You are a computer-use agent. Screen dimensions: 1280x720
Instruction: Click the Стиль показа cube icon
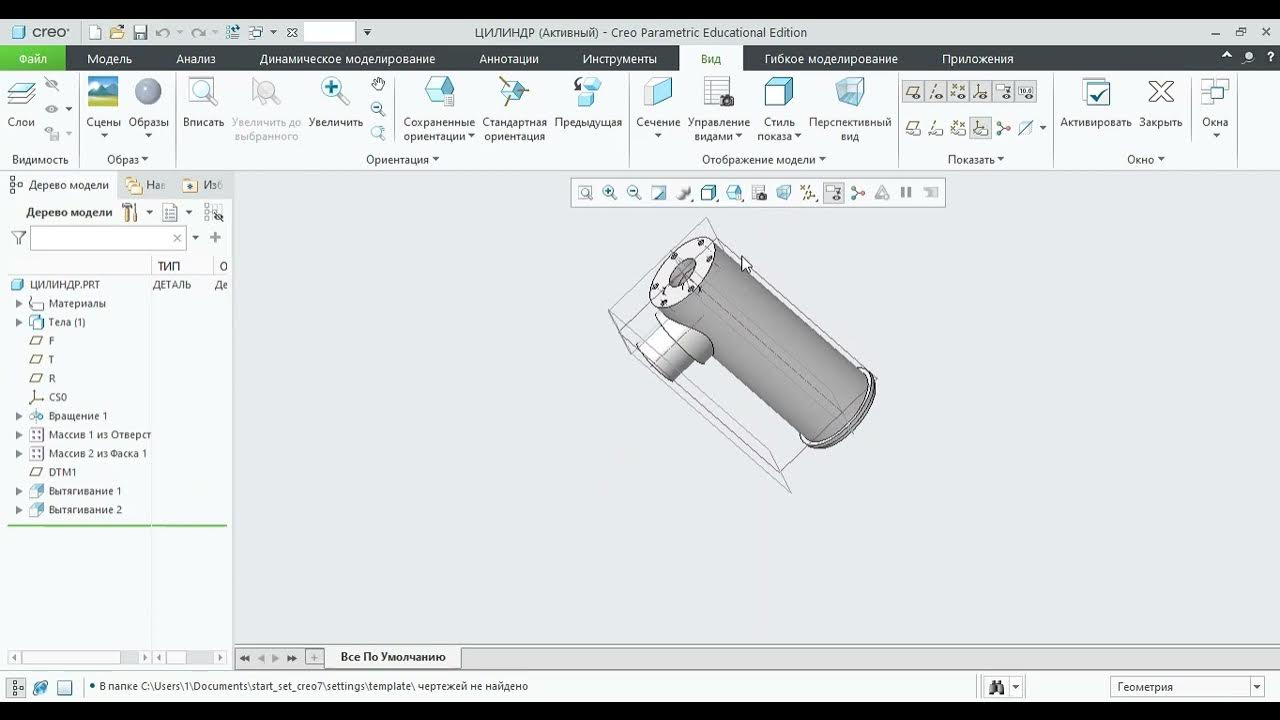(x=779, y=93)
